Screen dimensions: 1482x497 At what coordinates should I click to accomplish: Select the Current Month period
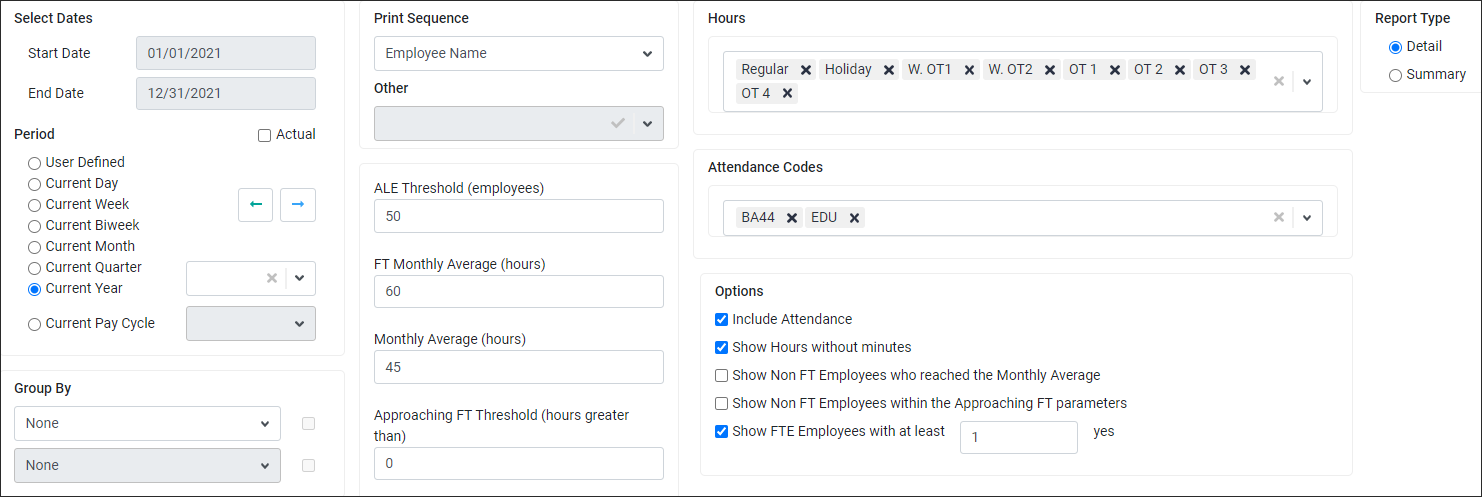pyautogui.click(x=35, y=247)
